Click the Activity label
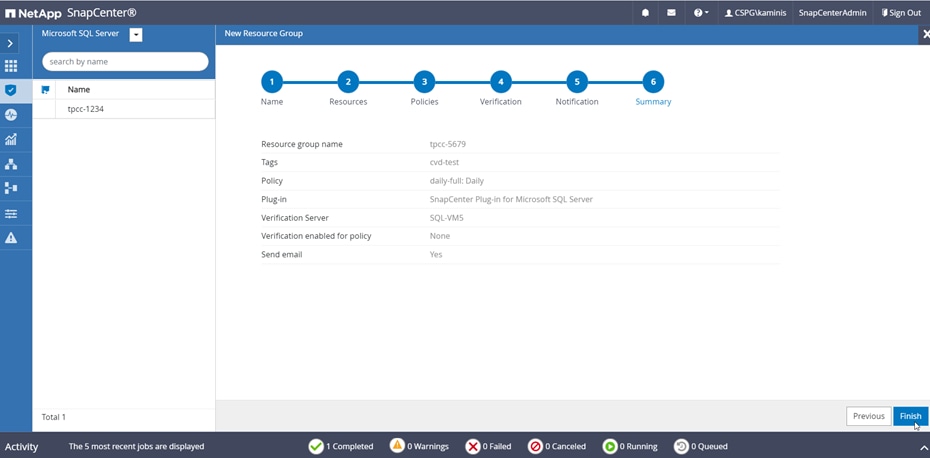The width and height of the screenshot is (930, 458). point(21,447)
